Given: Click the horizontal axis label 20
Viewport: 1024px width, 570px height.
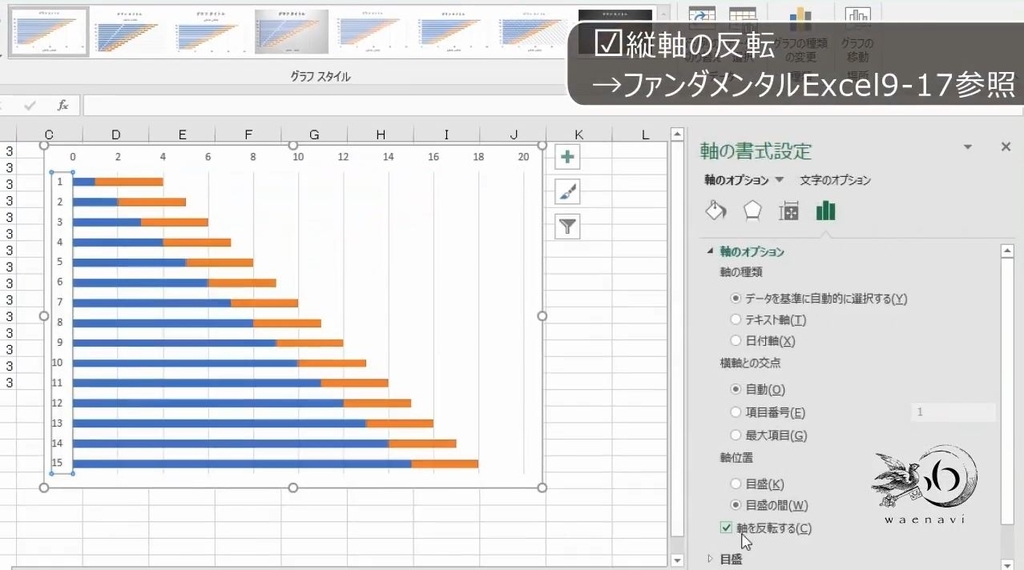Looking at the screenshot, I should point(523,157).
